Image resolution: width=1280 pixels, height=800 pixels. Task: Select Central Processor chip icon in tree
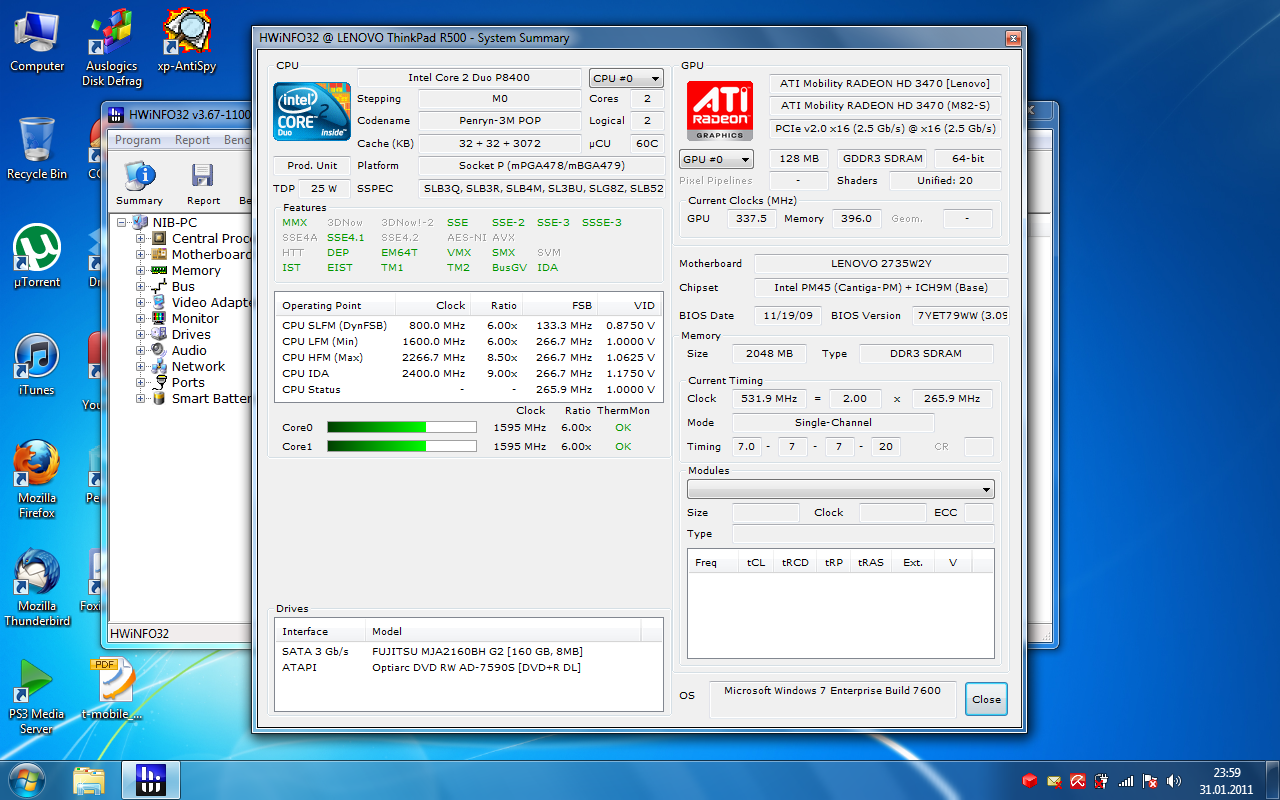159,238
